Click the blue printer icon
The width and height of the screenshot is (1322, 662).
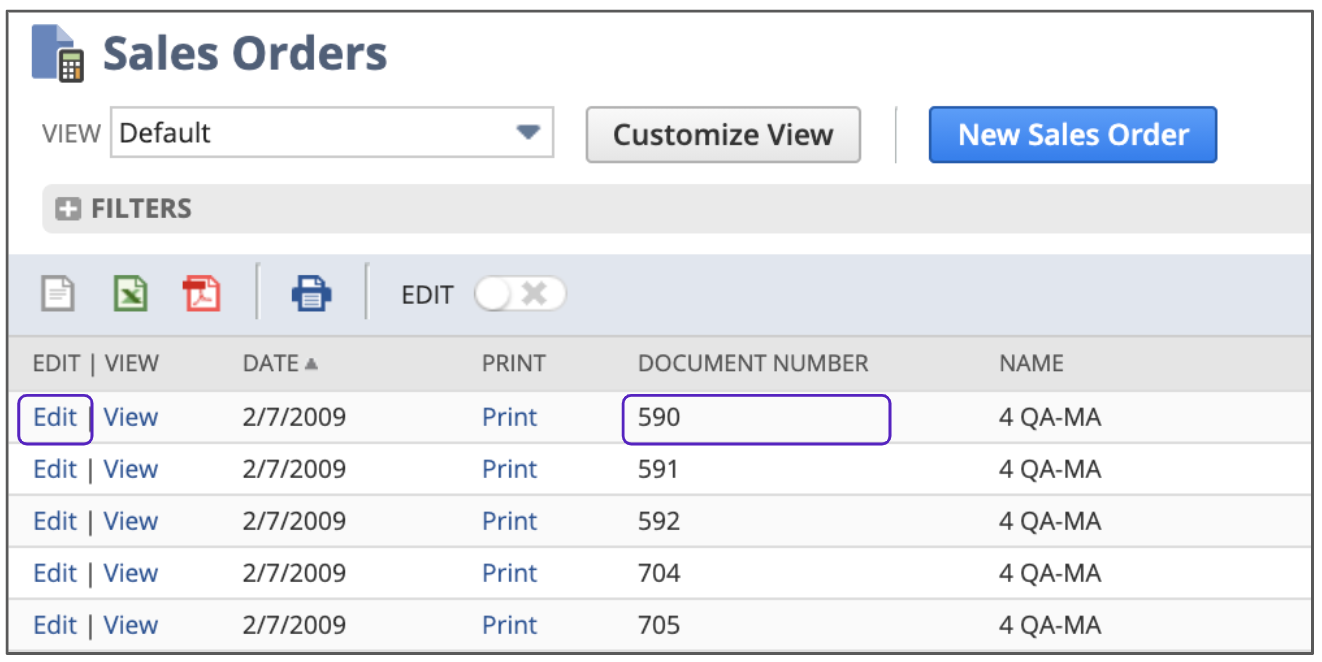pyautogui.click(x=311, y=295)
